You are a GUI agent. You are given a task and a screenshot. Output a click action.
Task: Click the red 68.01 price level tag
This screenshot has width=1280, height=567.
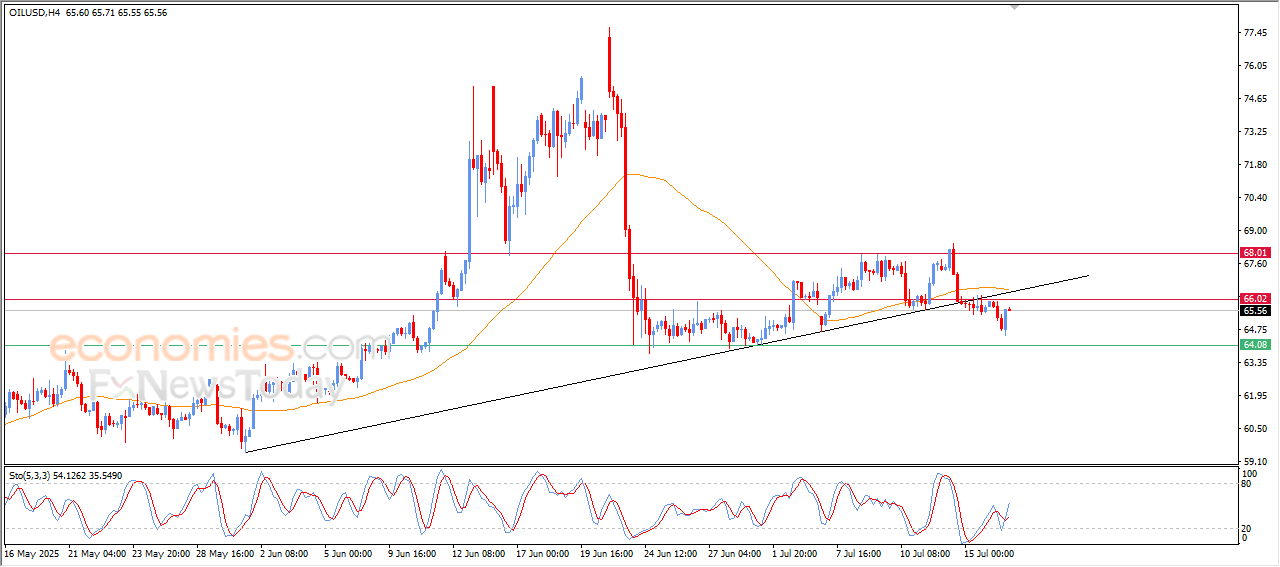(x=1255, y=253)
